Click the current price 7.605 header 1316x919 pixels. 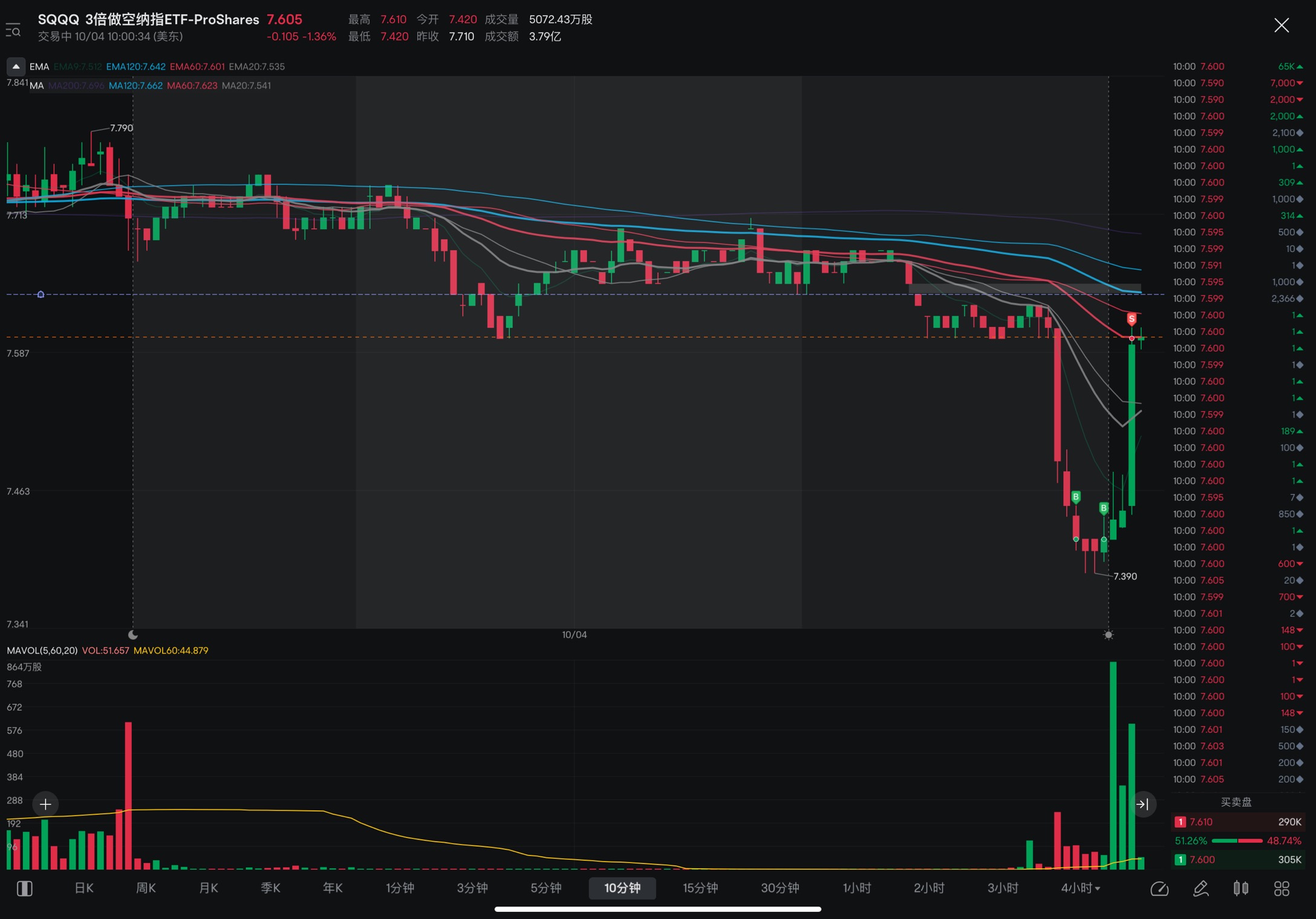pyautogui.click(x=284, y=19)
